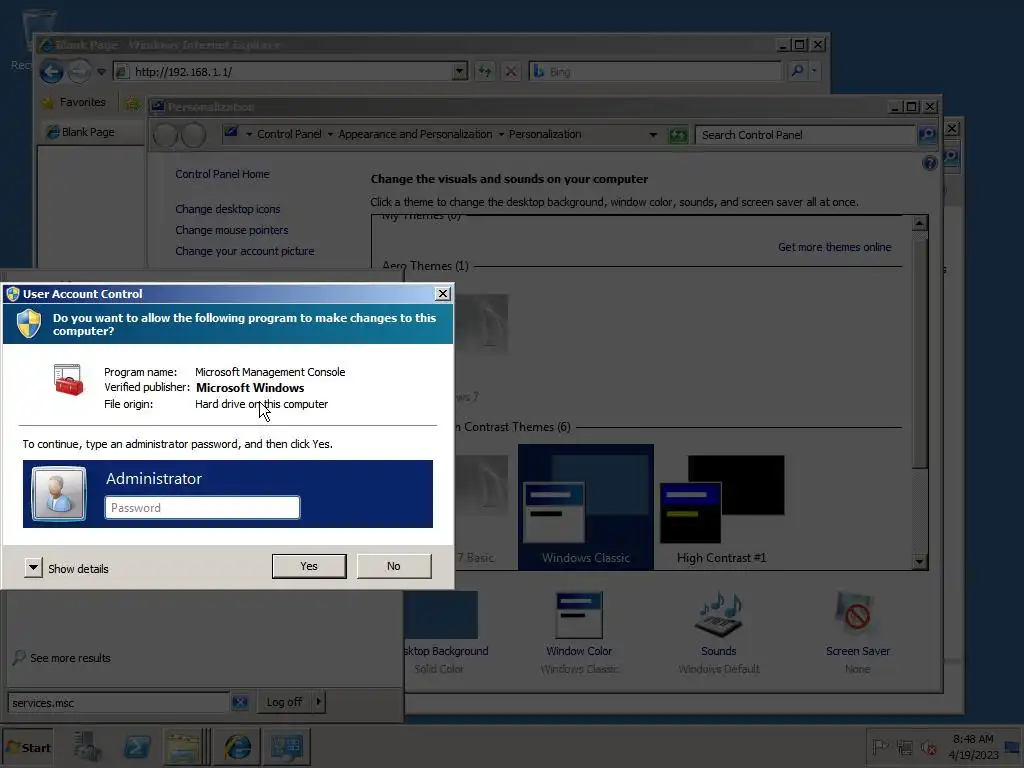
Task: Open address history dropdown in Personalization
Action: [x=653, y=135]
